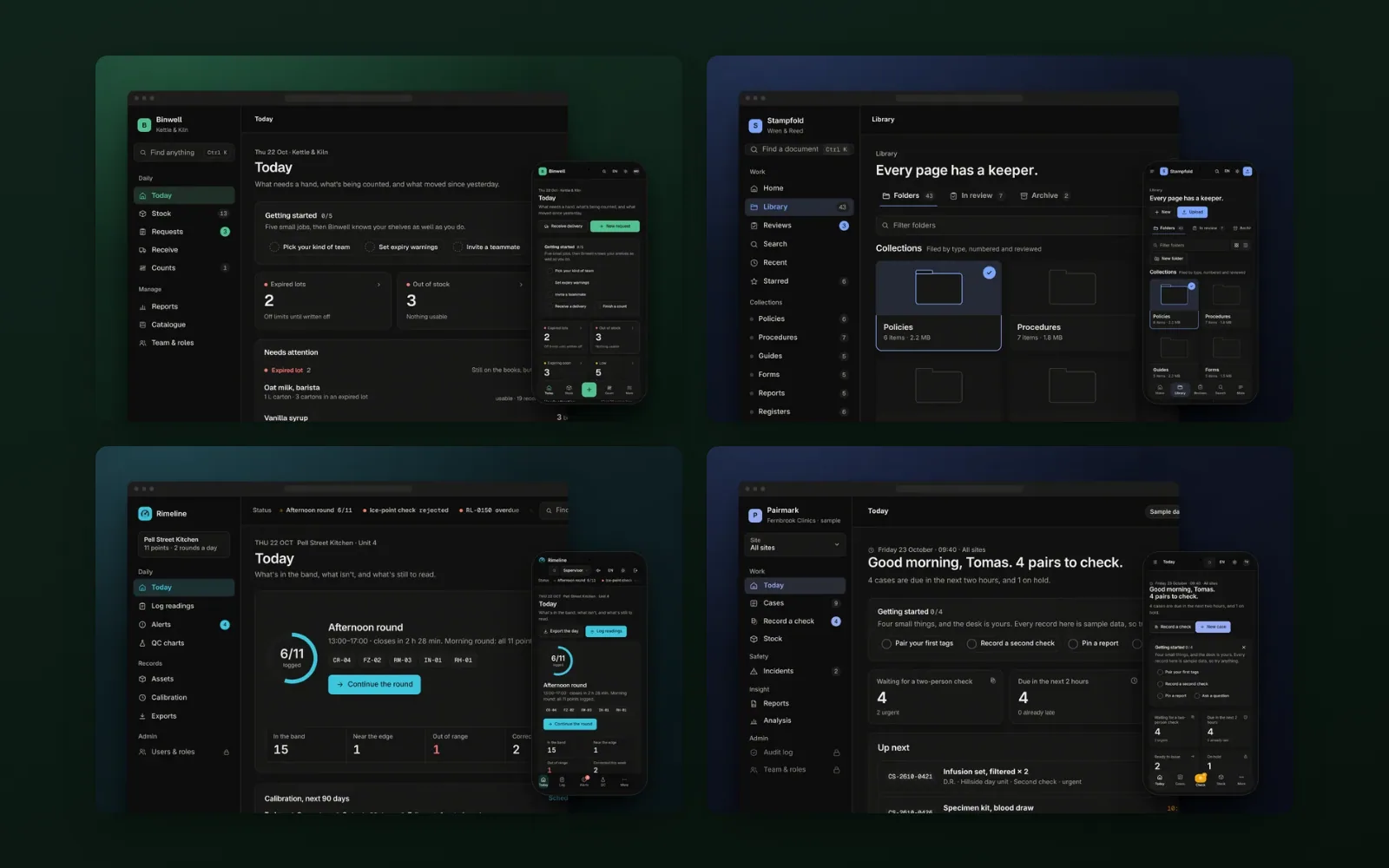Tick 'Invite a teammate' circle in Binwell desktop
The width and height of the screenshot is (1389, 868).
[x=458, y=247]
